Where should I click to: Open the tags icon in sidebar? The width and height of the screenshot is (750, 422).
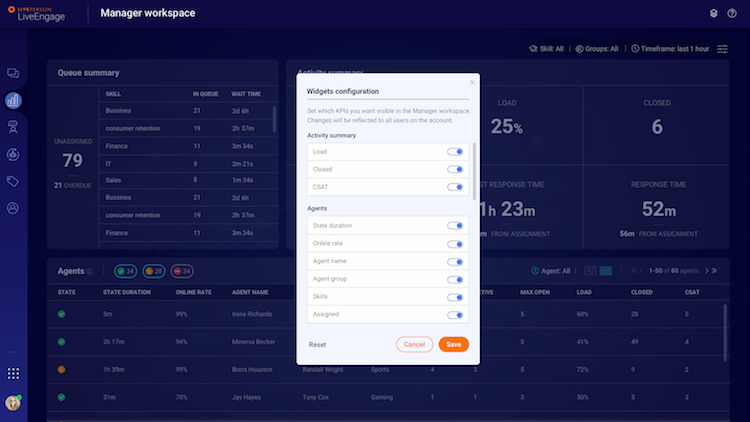point(13,181)
